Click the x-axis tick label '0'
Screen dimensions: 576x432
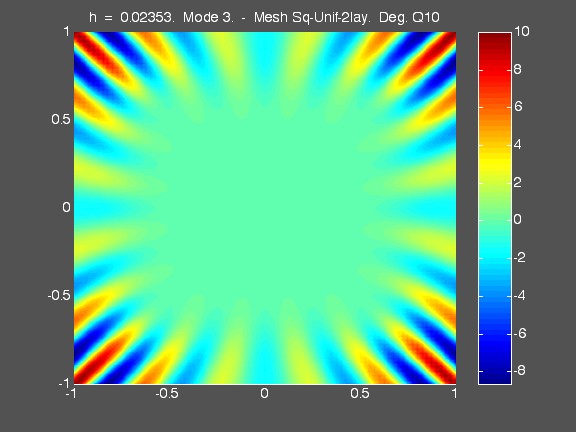click(x=264, y=394)
